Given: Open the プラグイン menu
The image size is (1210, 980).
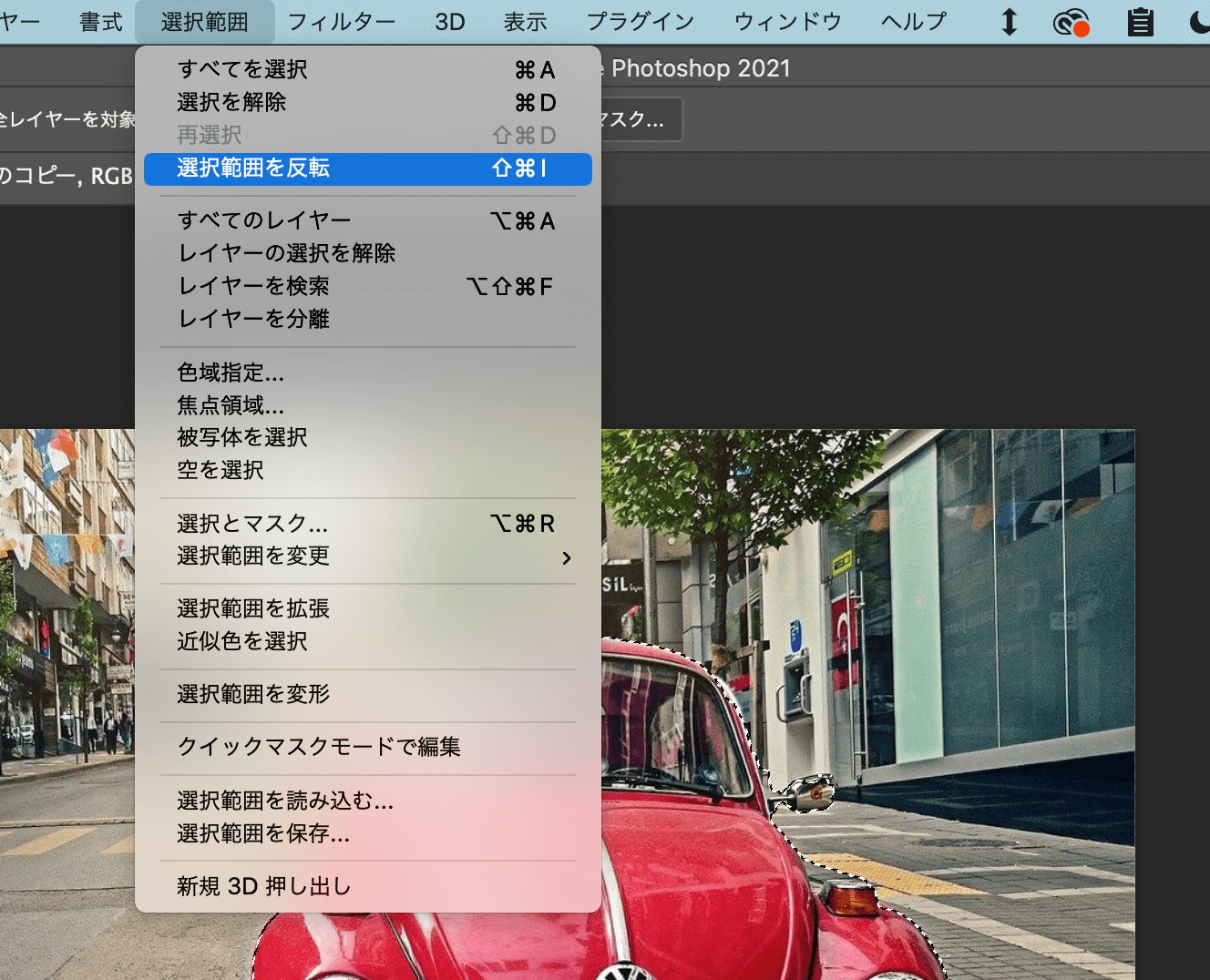Looking at the screenshot, I should tap(641, 22).
